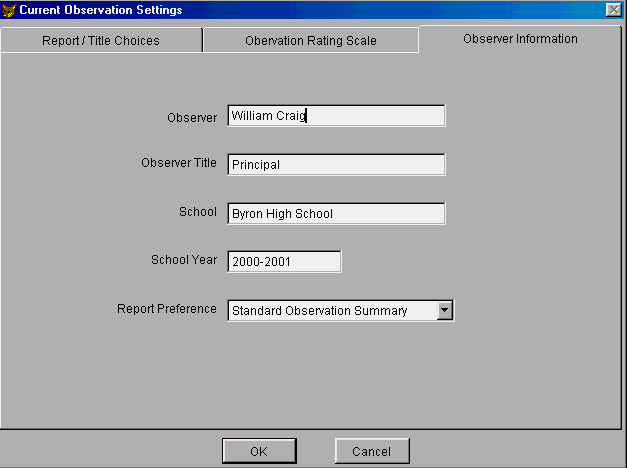Confirm settings with OK button
The height and width of the screenshot is (468, 627).
pyautogui.click(x=259, y=451)
